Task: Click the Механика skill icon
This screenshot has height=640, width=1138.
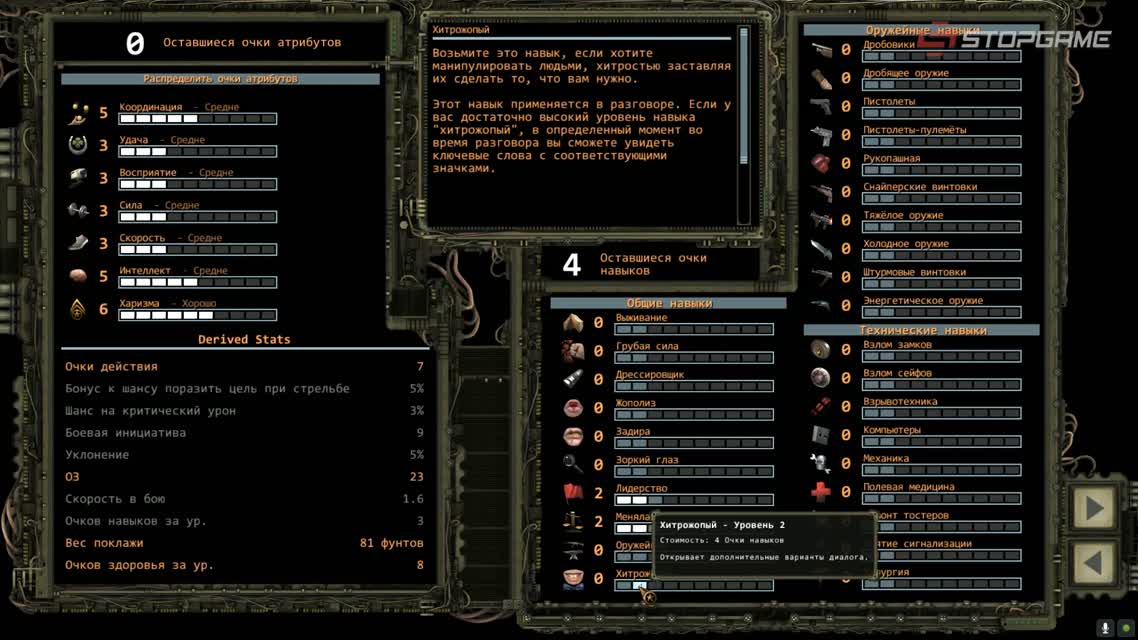Action: click(821, 463)
